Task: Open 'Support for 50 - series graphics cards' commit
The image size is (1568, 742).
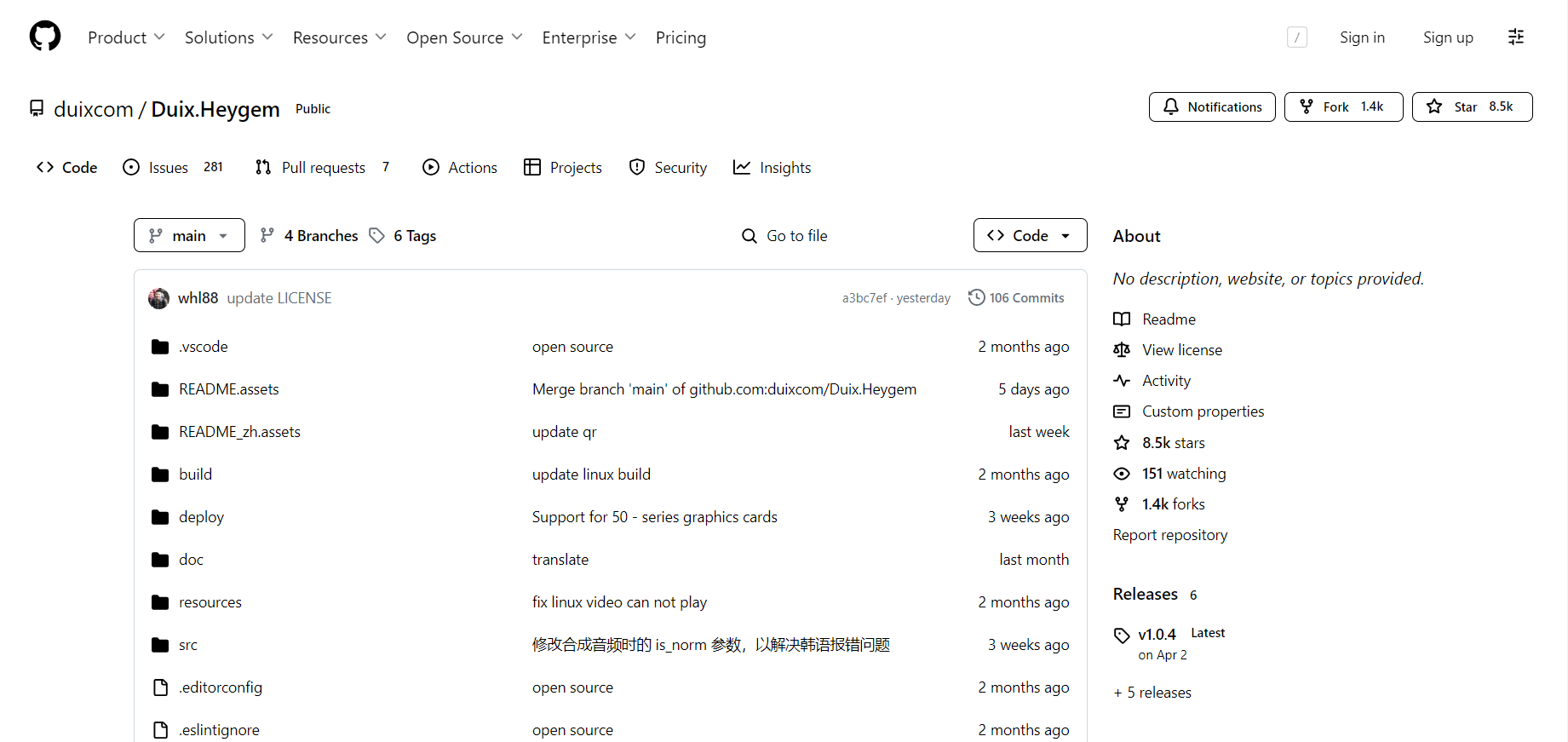Action: point(655,517)
